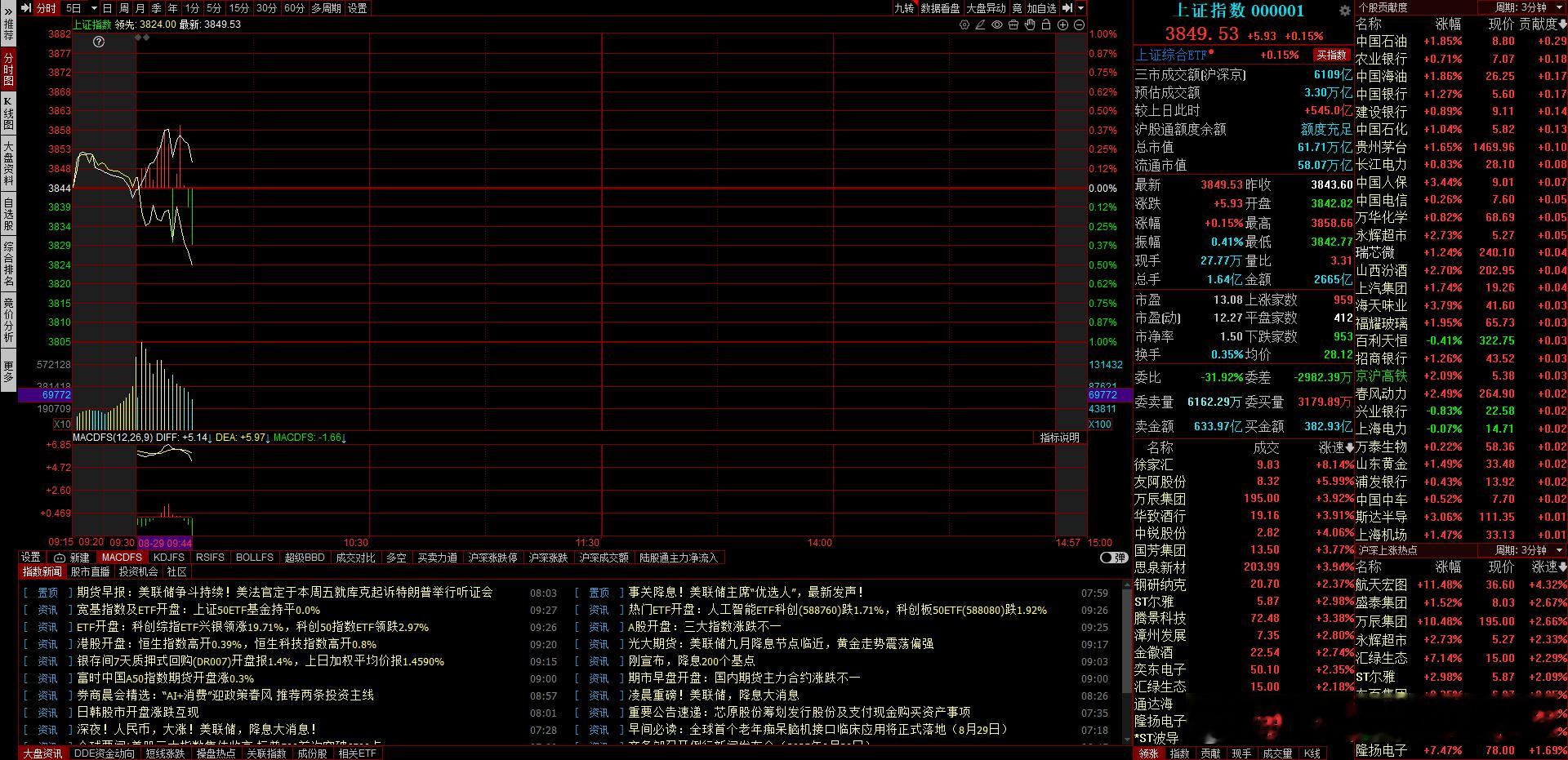Open the 自选股 left sidebar tab
This screenshot has height=760, width=1568.
tap(8, 214)
